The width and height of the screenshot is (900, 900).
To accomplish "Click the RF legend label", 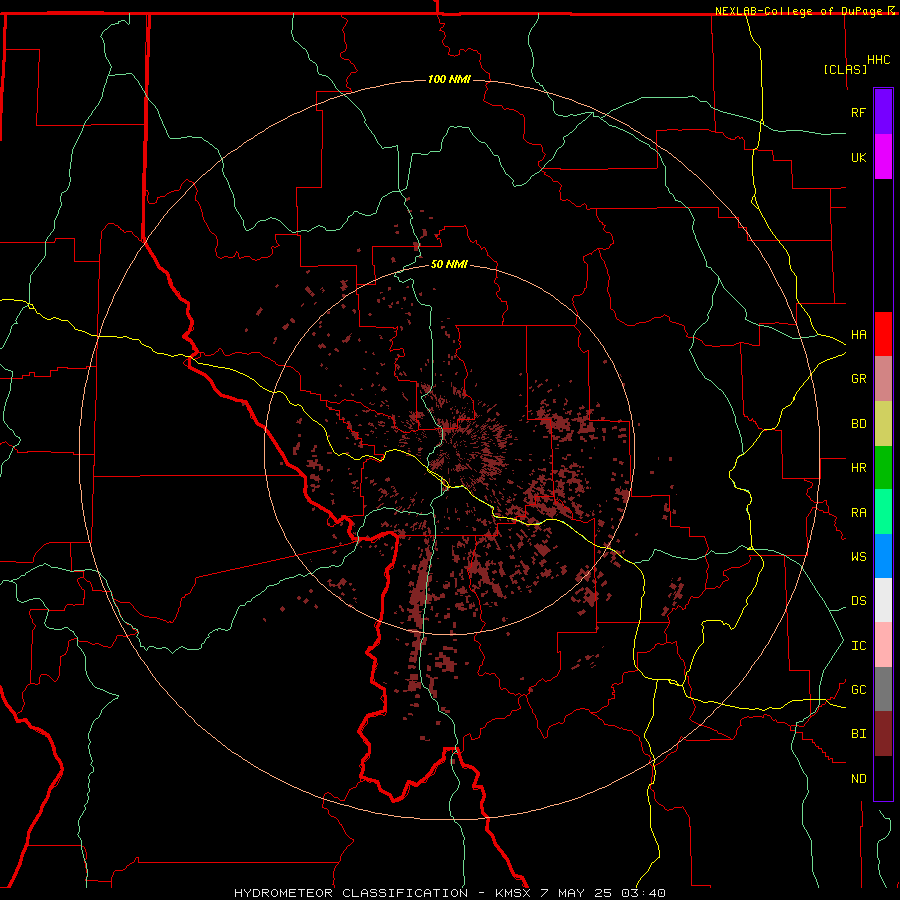I will point(858,112).
